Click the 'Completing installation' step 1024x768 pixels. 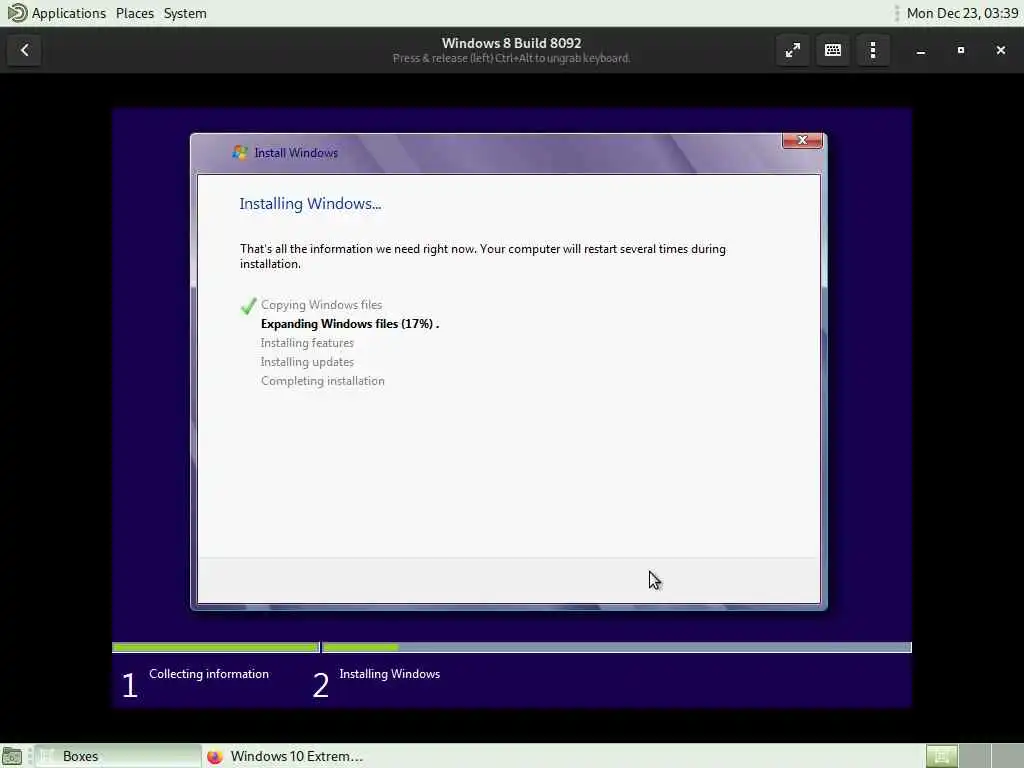(x=323, y=381)
